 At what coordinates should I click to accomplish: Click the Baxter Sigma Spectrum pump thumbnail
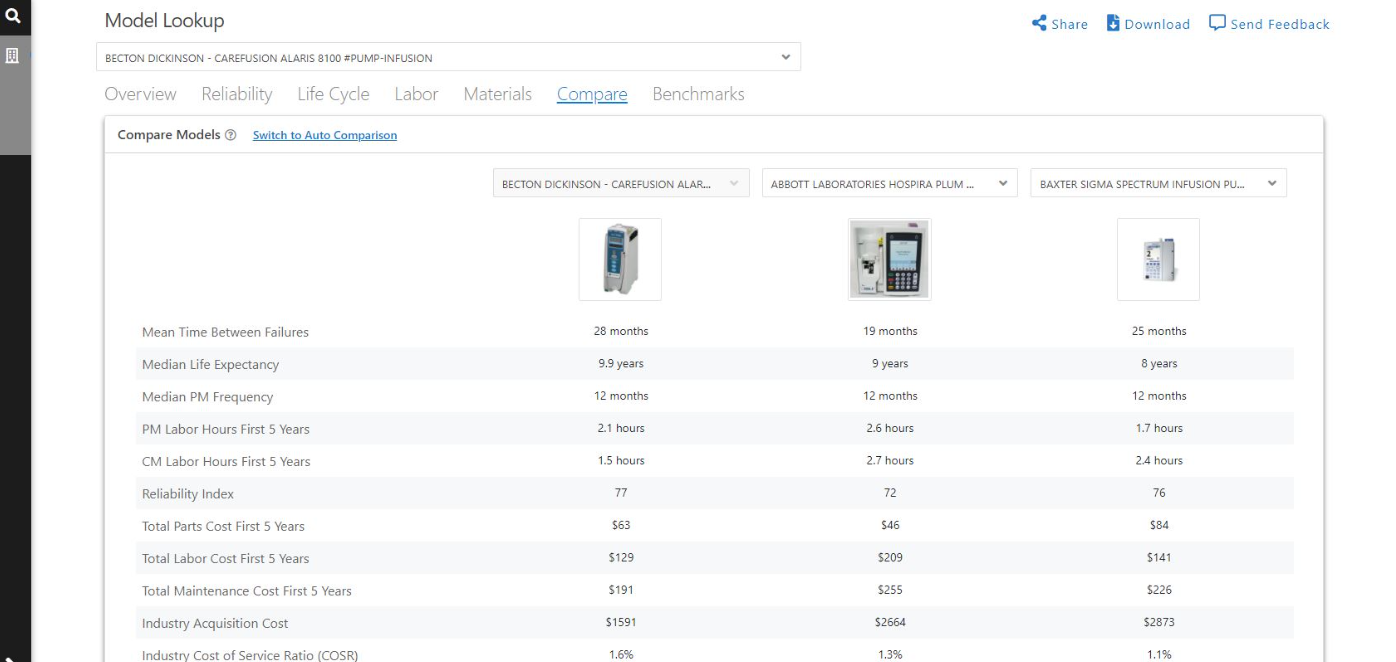click(x=1158, y=259)
